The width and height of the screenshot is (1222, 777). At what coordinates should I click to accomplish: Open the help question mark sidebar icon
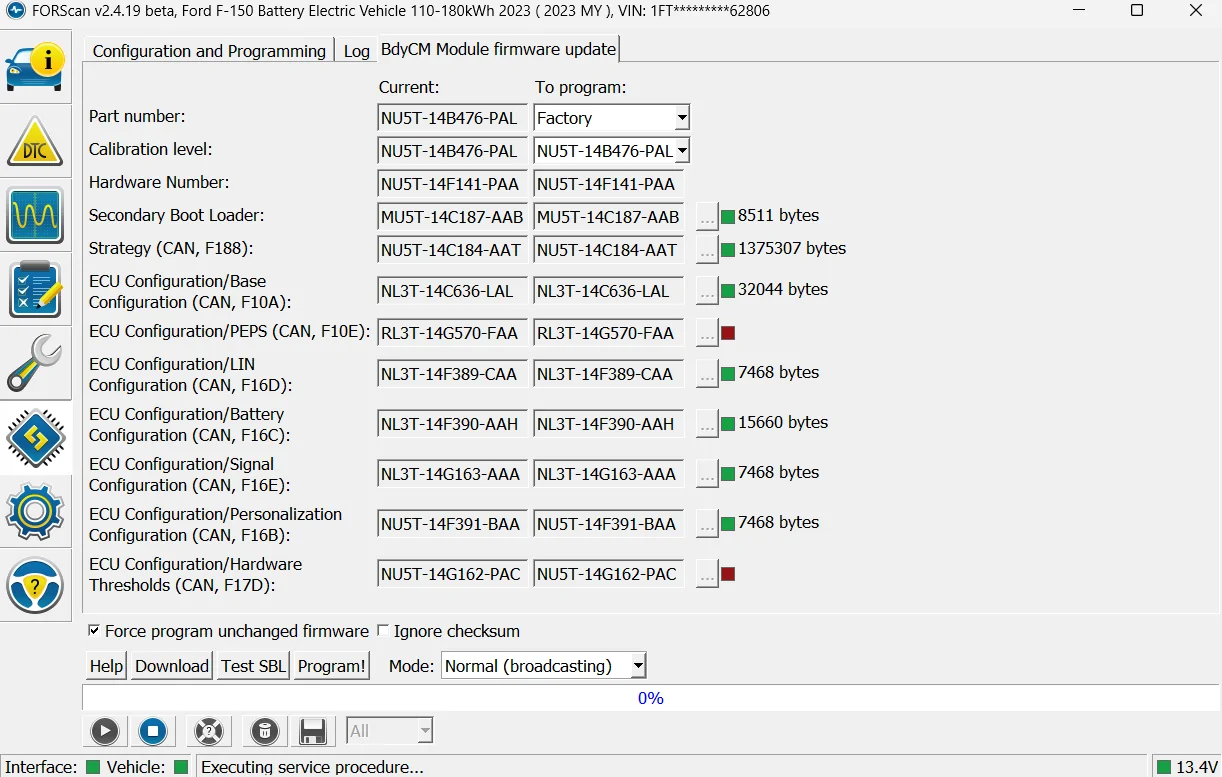pyautogui.click(x=36, y=587)
